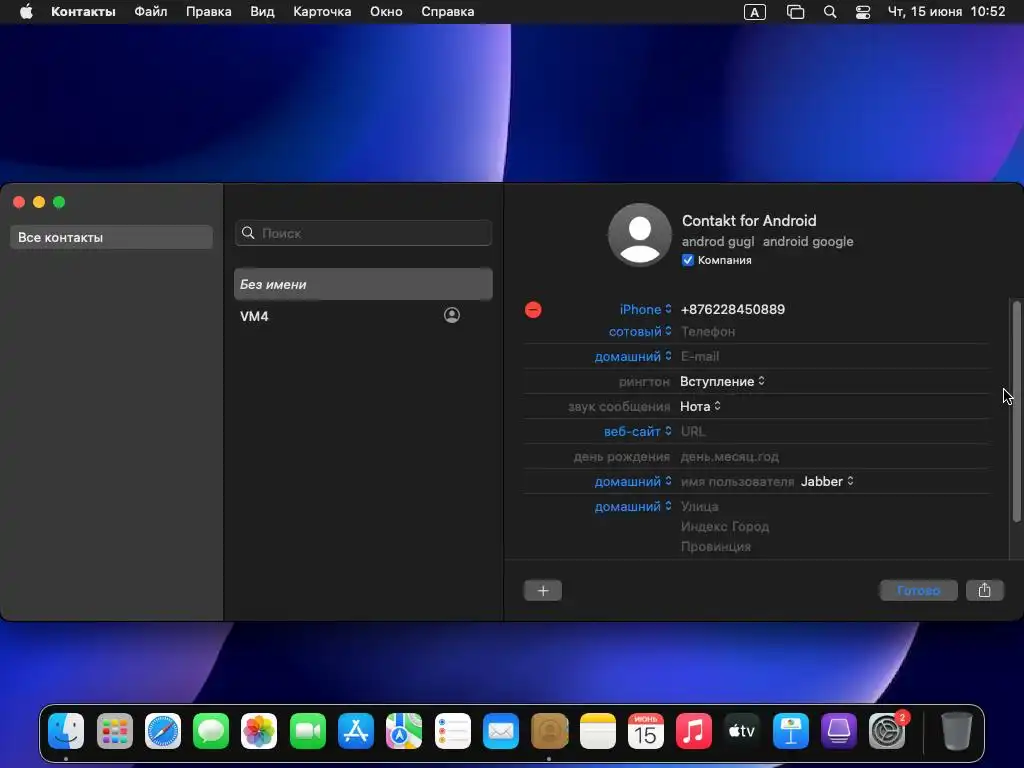Click the URL field
1024x768 pixels.
[693, 431]
